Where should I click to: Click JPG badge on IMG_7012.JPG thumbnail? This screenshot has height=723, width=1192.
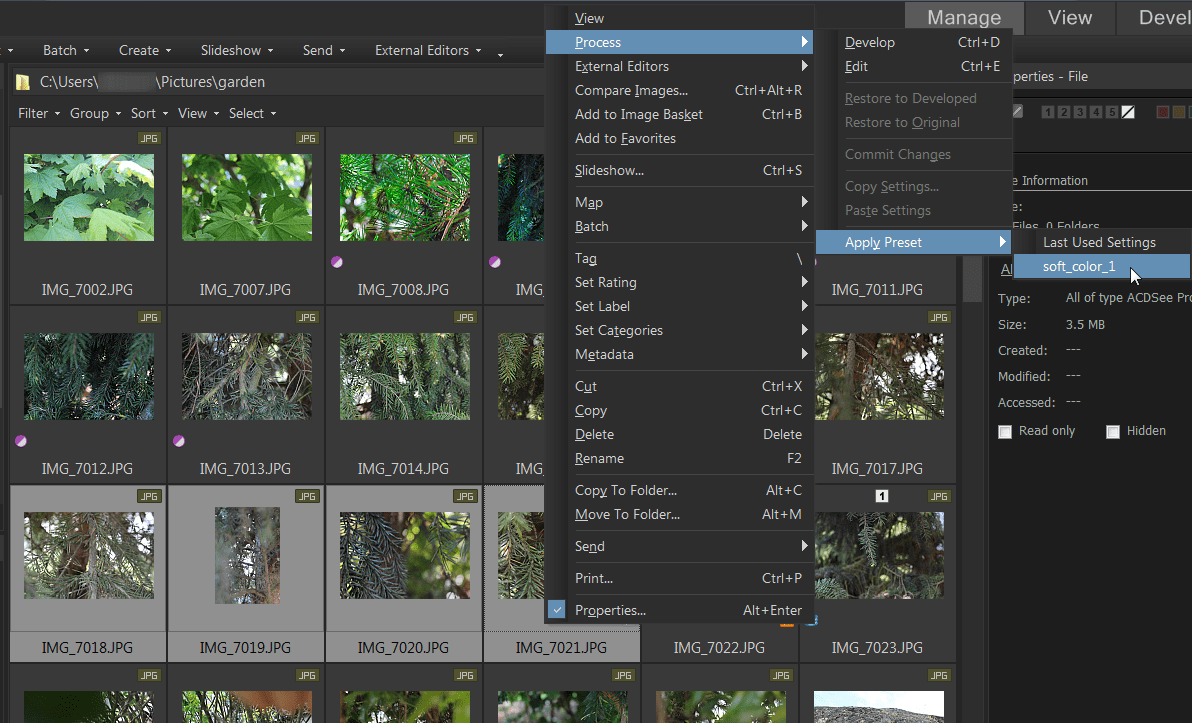coord(149,317)
